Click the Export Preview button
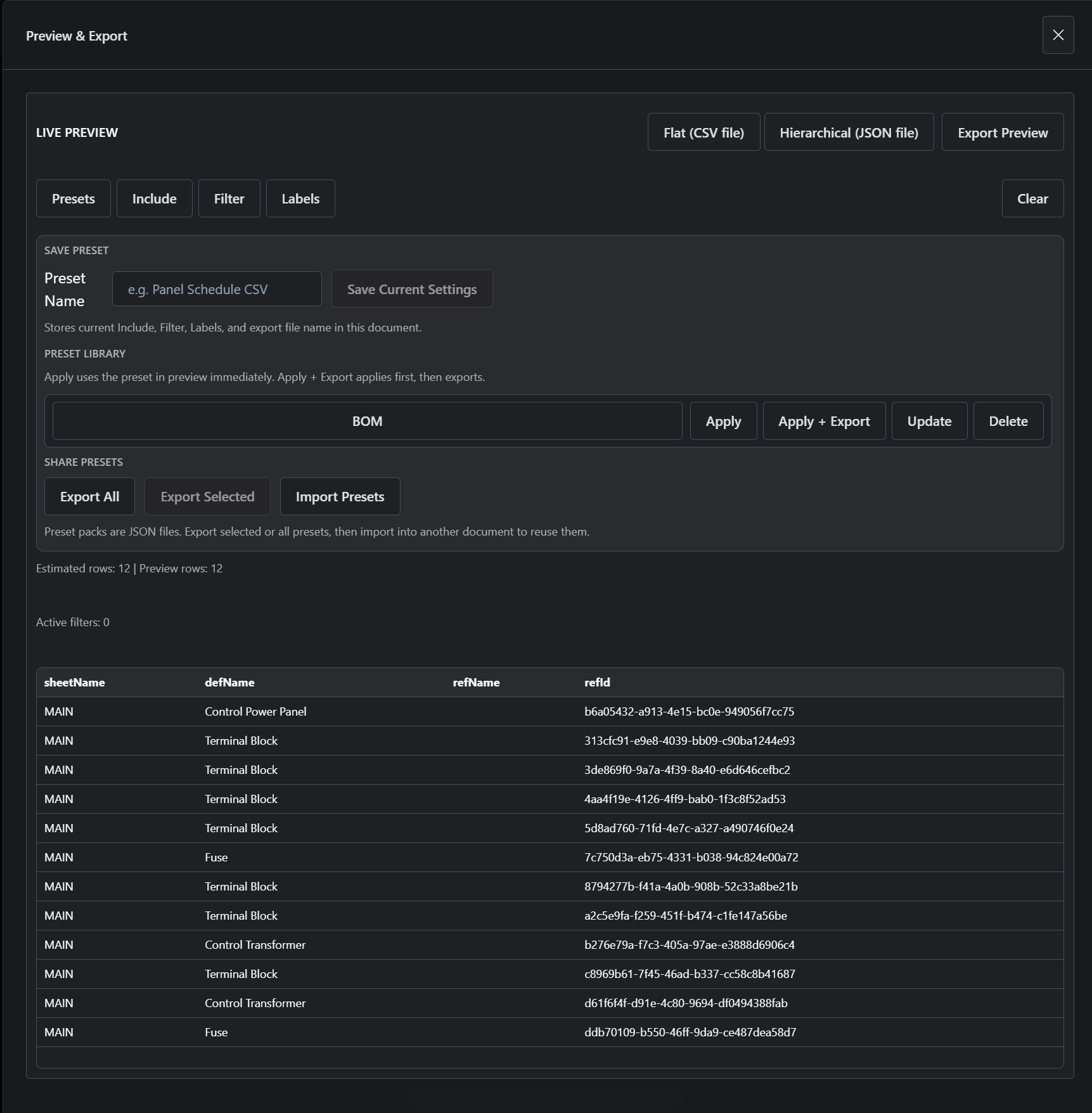Image resolution: width=1092 pixels, height=1113 pixels. (x=1003, y=132)
